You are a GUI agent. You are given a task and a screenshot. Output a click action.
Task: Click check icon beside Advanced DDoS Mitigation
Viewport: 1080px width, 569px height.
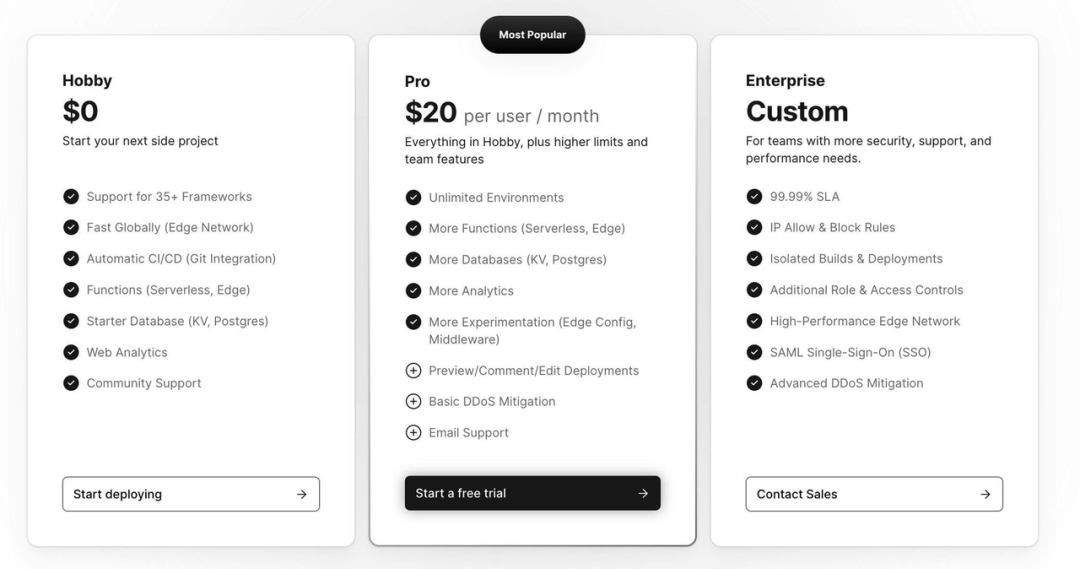point(754,383)
